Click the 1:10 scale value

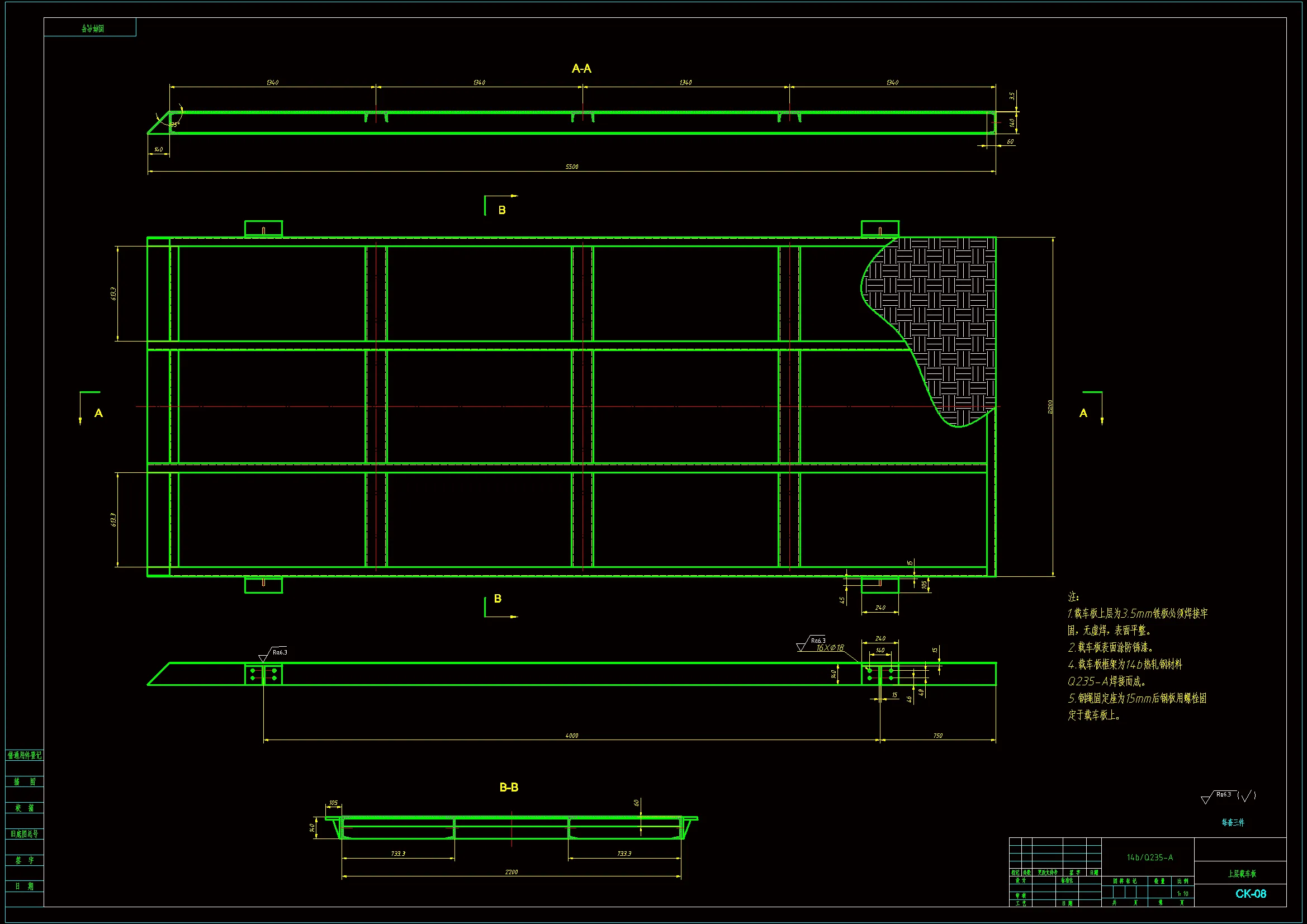(1182, 894)
